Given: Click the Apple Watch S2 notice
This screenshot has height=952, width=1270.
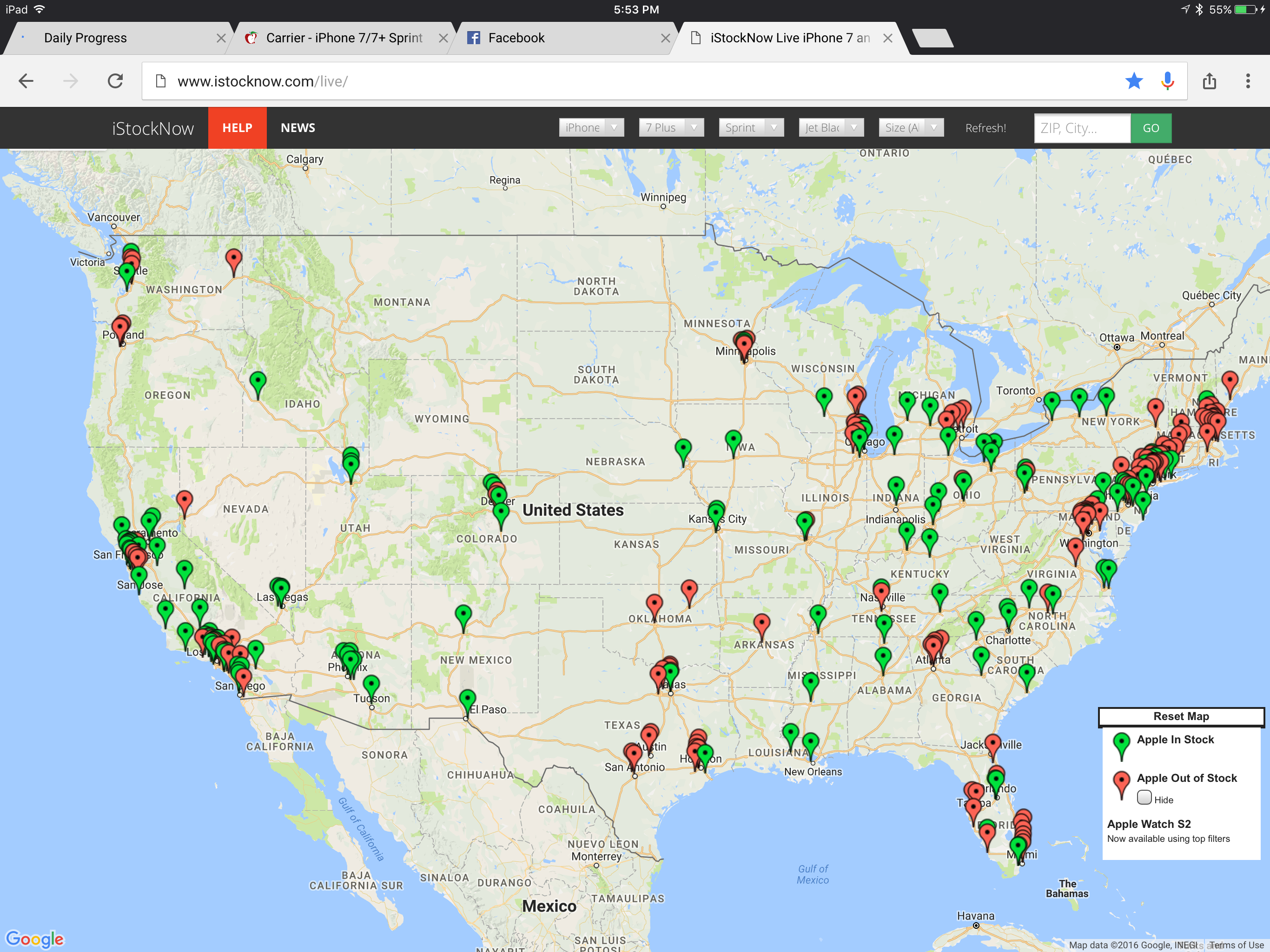Looking at the screenshot, I should click(x=1168, y=830).
